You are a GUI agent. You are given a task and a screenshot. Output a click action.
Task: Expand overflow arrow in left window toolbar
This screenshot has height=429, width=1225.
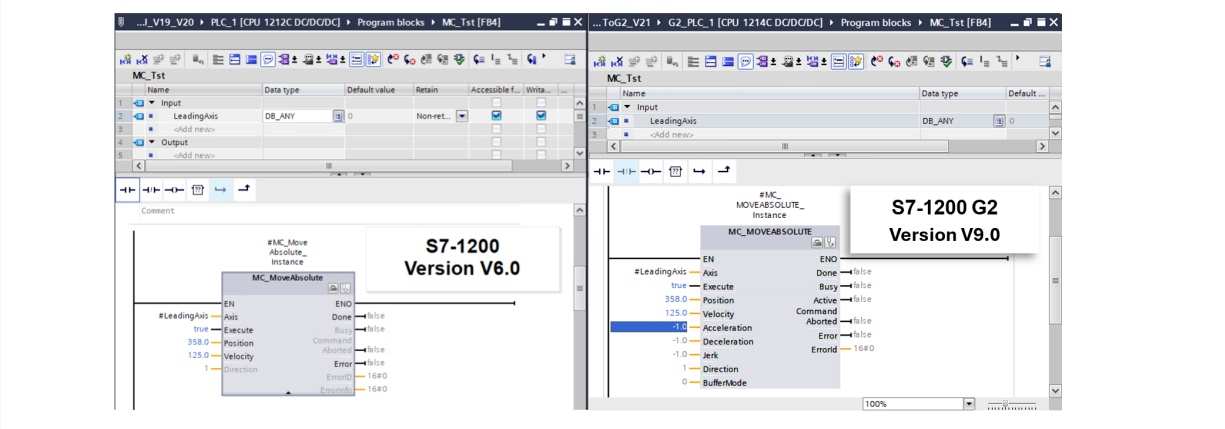point(544,56)
